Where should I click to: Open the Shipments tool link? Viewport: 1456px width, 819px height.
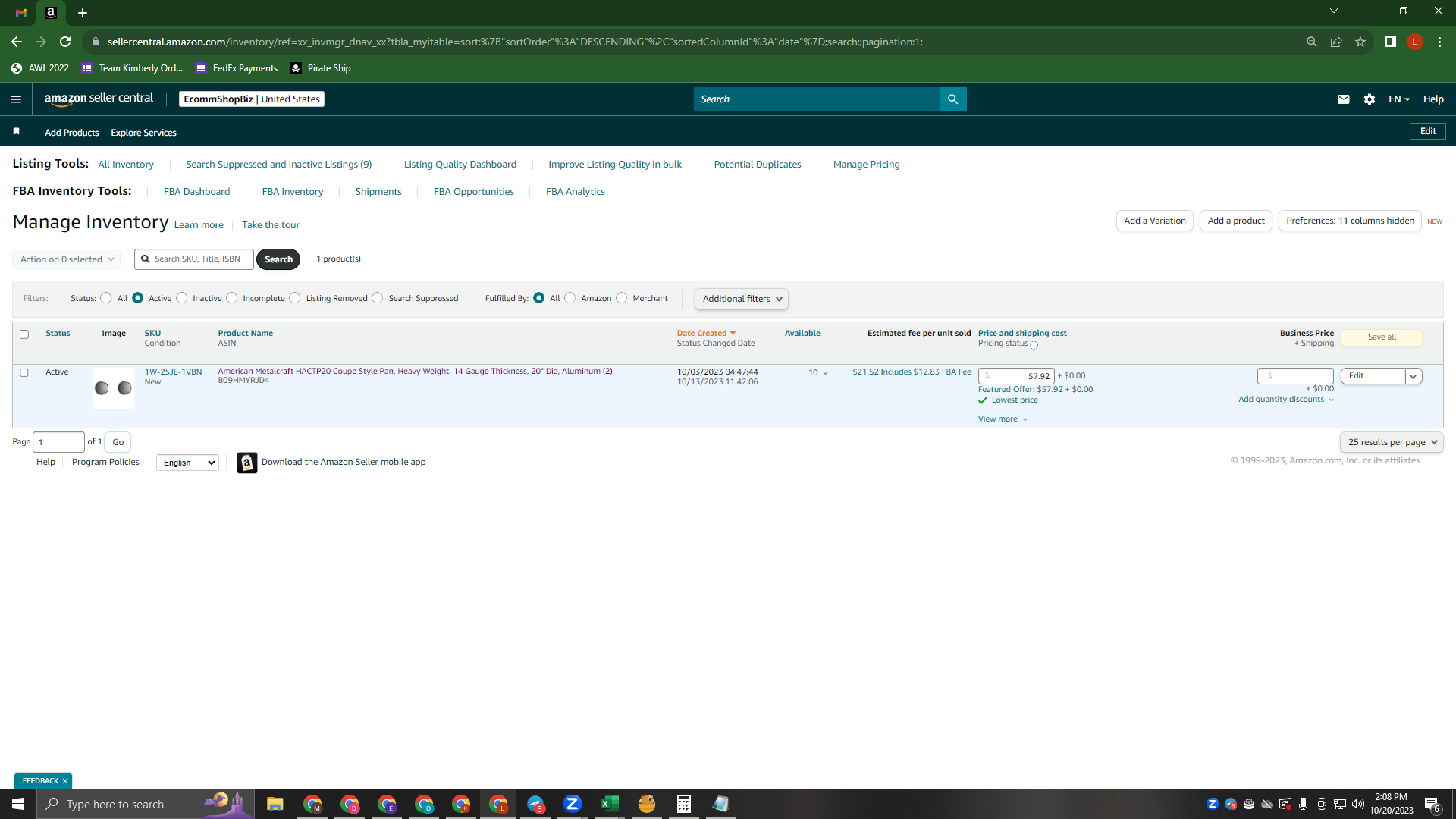click(x=378, y=192)
